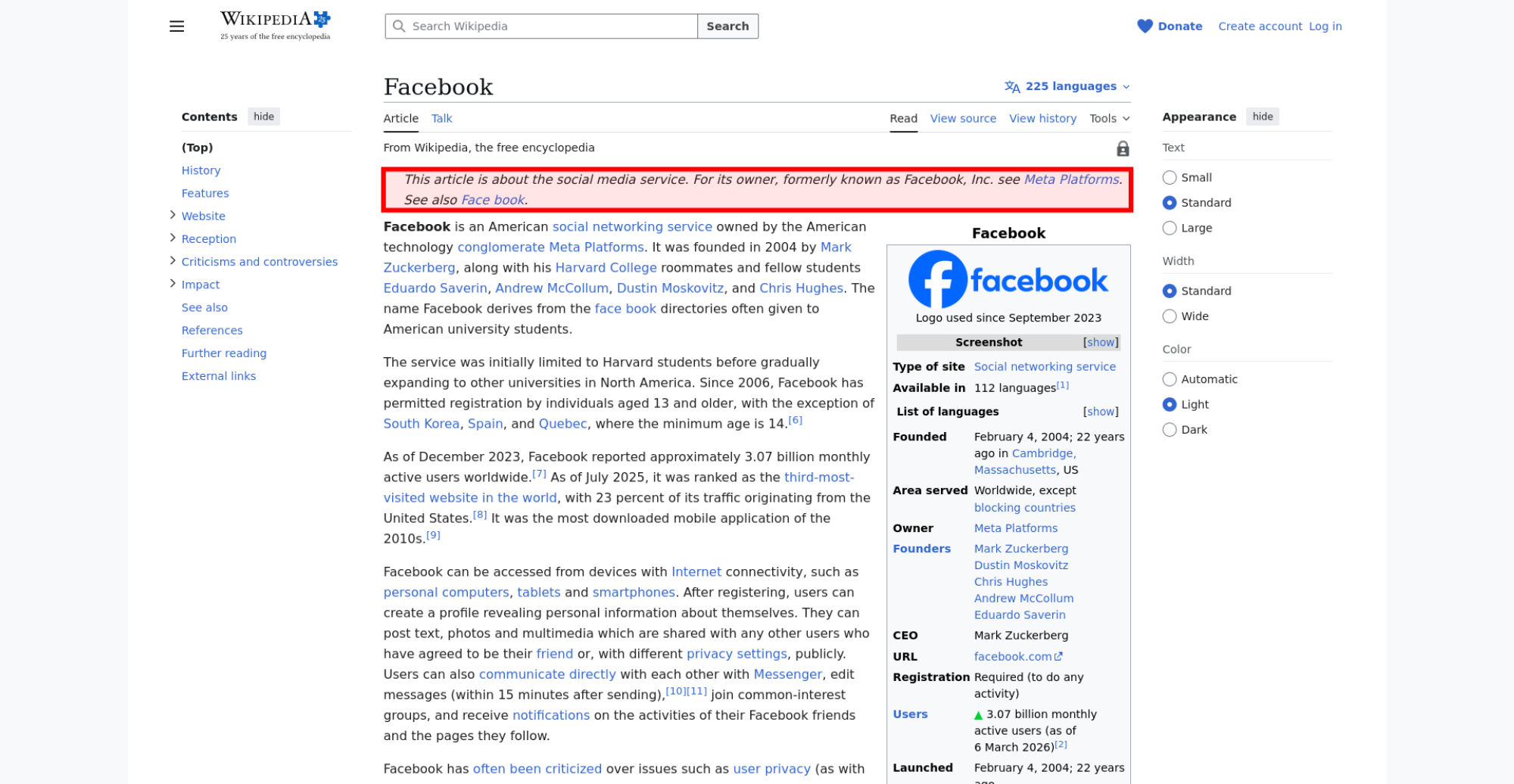Image resolution: width=1514 pixels, height=784 pixels.
Task: Click the page protection padlock icon
Action: point(1123,149)
